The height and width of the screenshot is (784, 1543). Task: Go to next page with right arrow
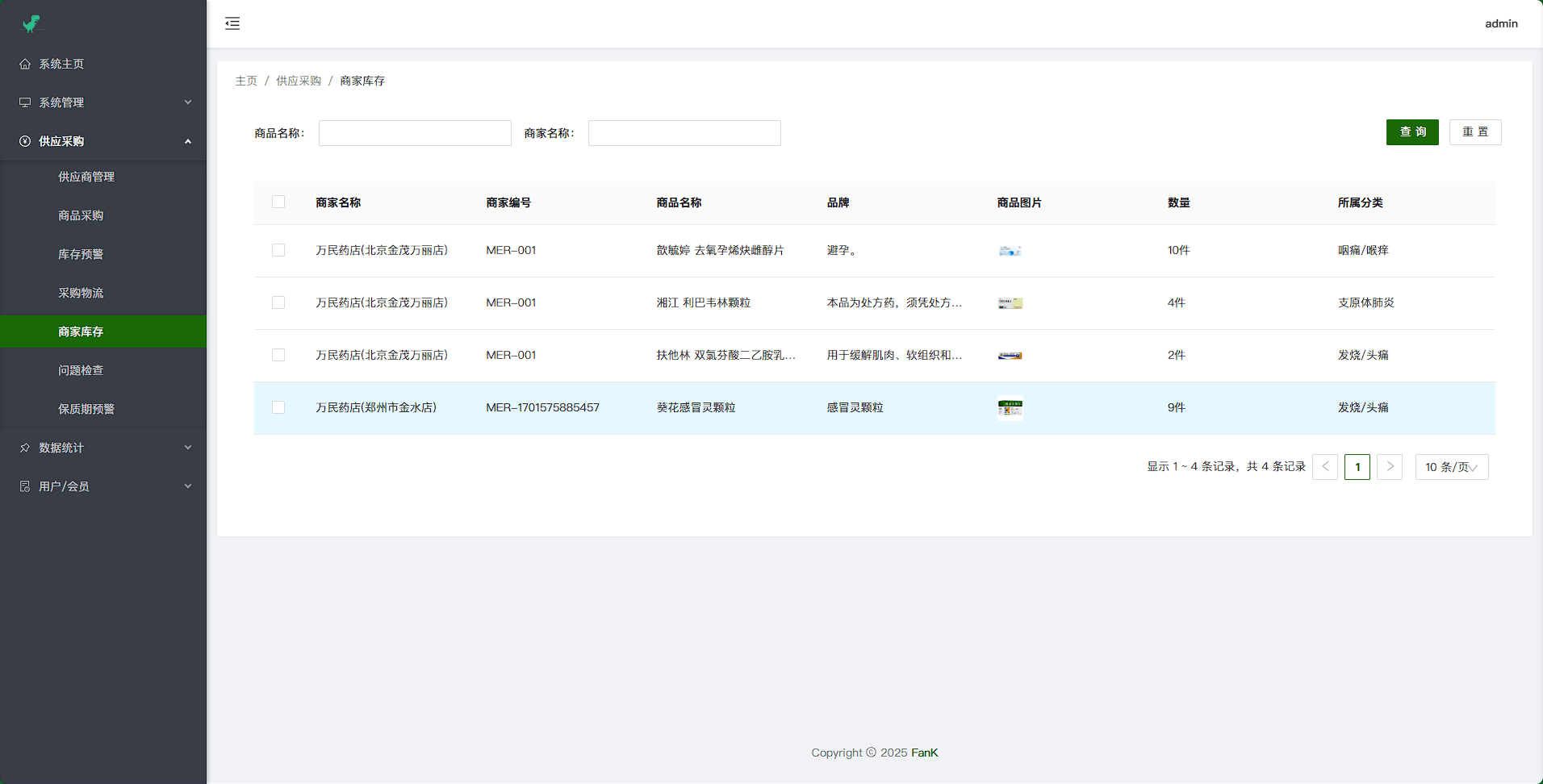click(1389, 467)
